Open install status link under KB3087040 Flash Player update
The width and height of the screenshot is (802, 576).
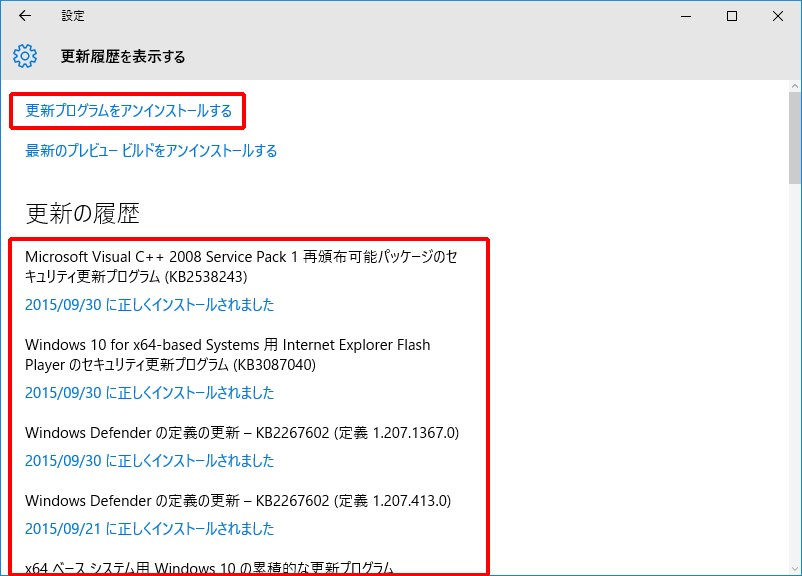pyautogui.click(x=149, y=393)
